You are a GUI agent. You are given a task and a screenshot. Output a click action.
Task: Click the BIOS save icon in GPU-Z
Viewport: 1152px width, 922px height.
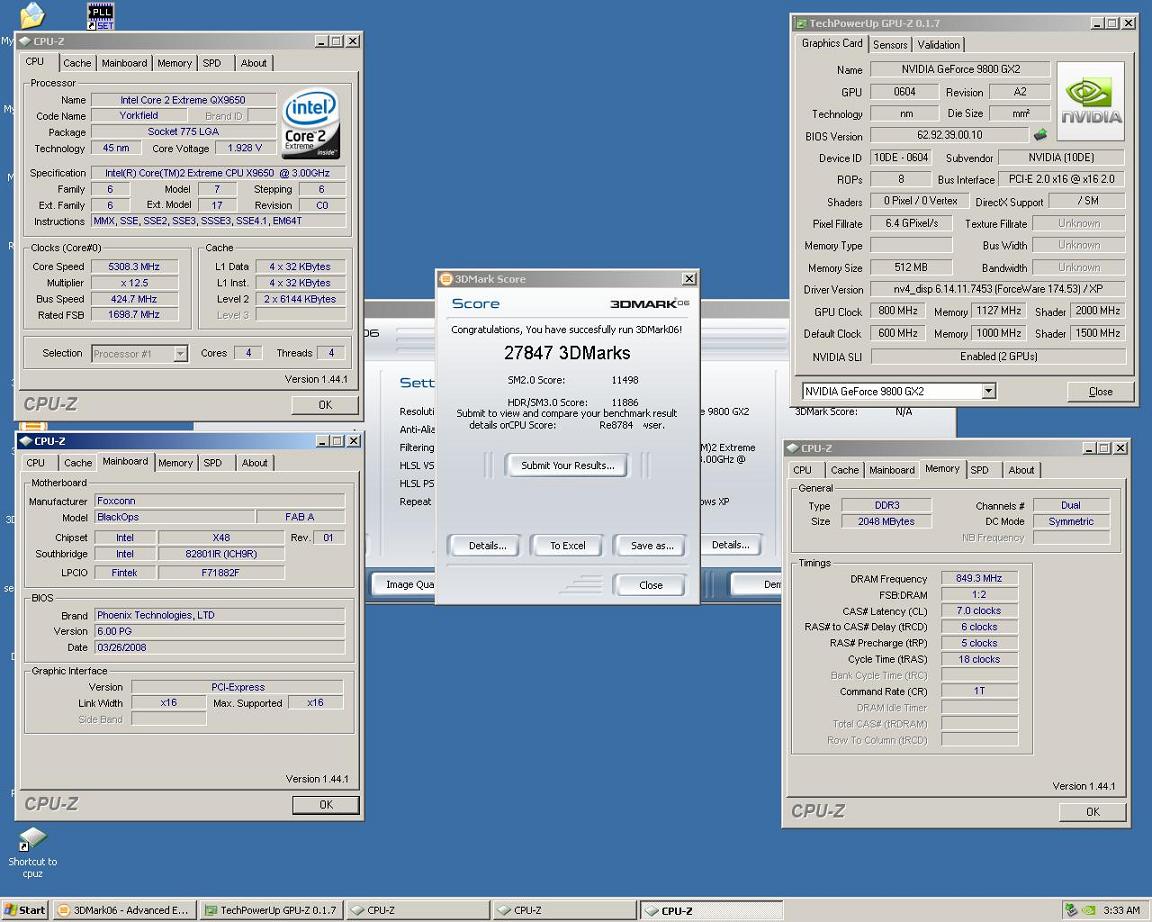click(1040, 135)
